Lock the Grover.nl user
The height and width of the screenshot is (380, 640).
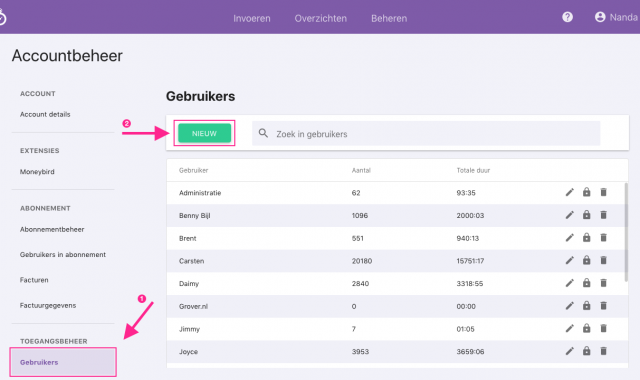pyautogui.click(x=587, y=306)
